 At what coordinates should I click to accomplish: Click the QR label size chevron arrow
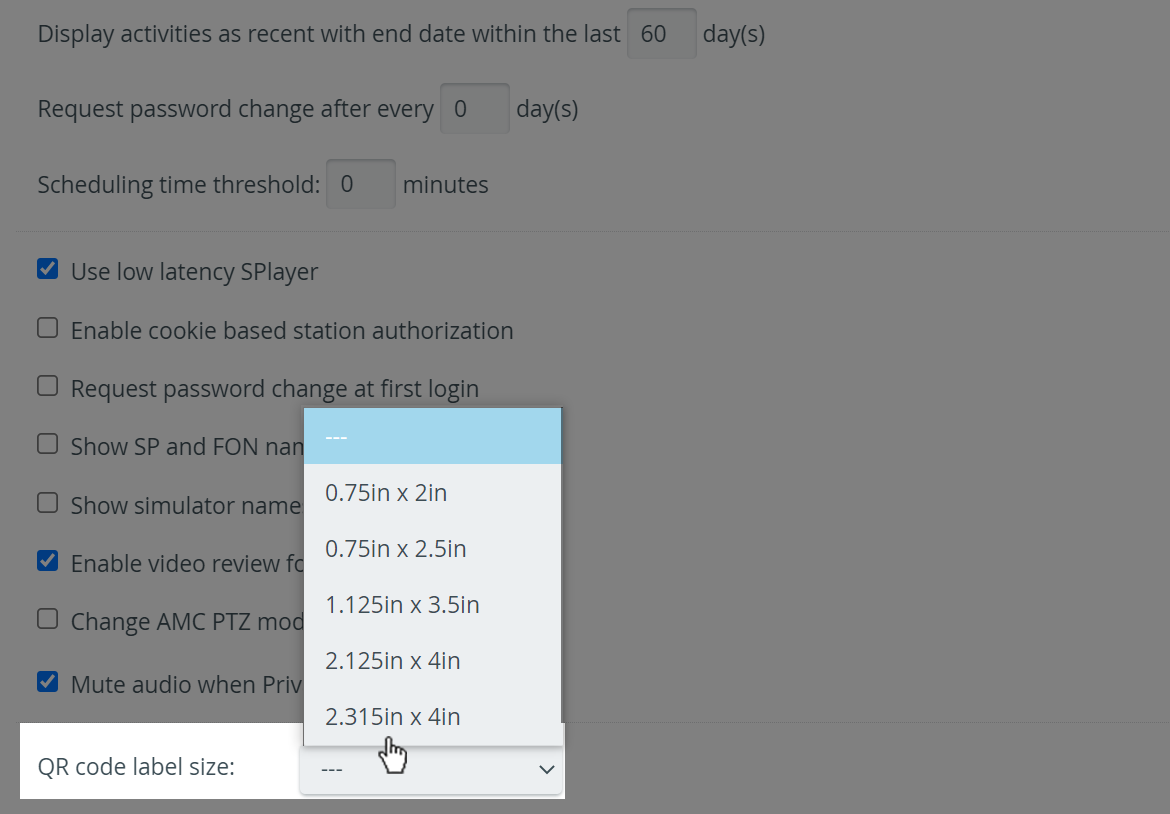click(x=547, y=769)
